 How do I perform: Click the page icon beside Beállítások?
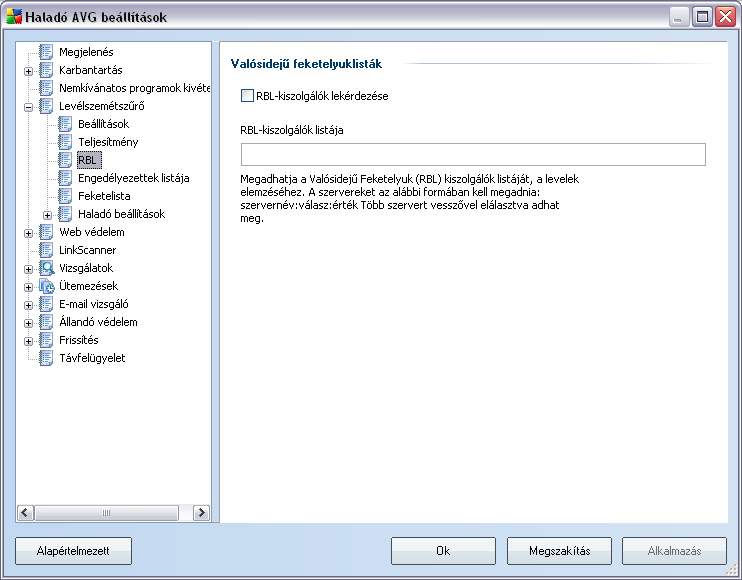[x=65, y=123]
